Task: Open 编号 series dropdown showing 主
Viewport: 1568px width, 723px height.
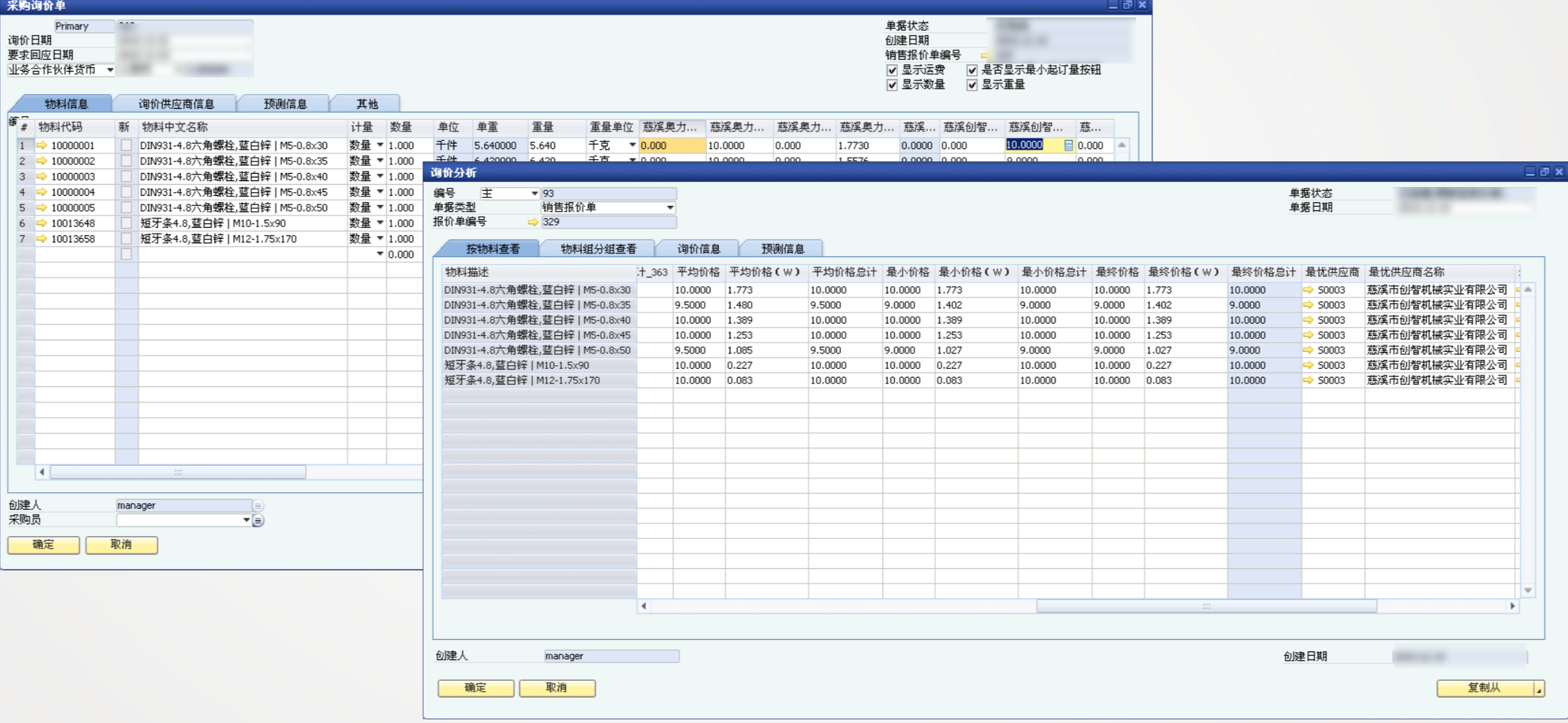Action: [534, 194]
